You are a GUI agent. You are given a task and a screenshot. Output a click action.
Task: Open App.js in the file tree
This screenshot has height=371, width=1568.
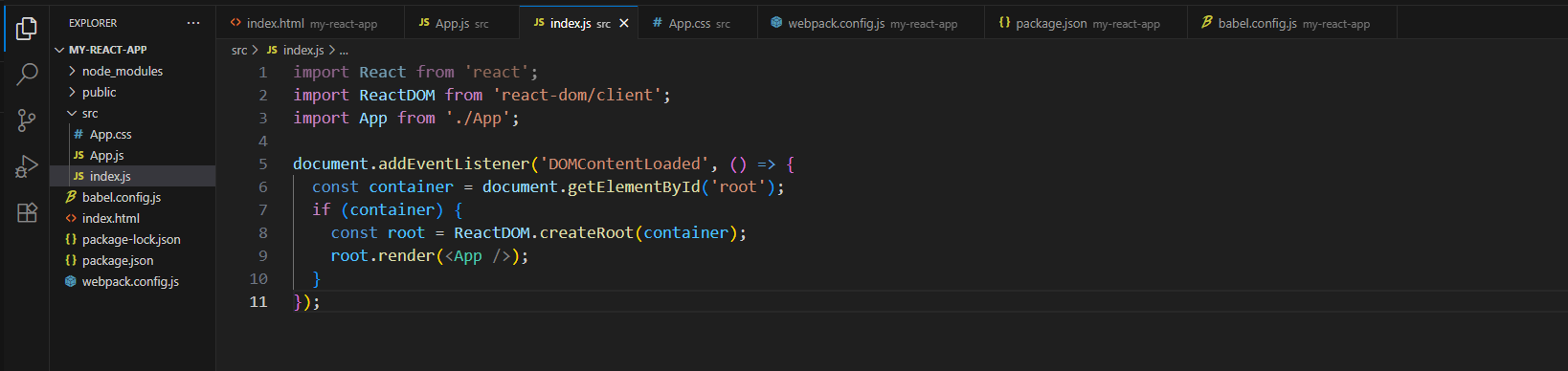(x=133, y=155)
